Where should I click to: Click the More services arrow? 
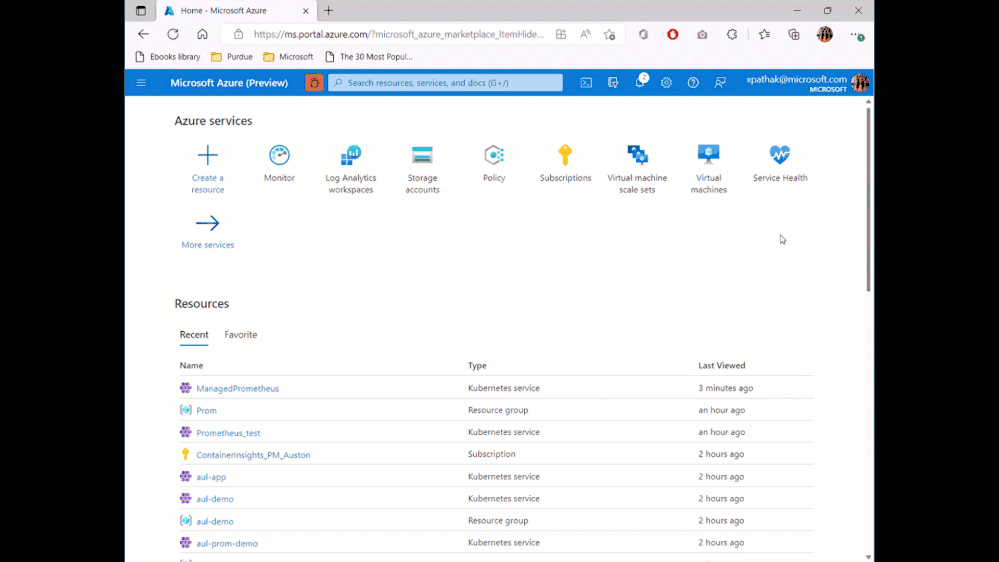point(208,223)
